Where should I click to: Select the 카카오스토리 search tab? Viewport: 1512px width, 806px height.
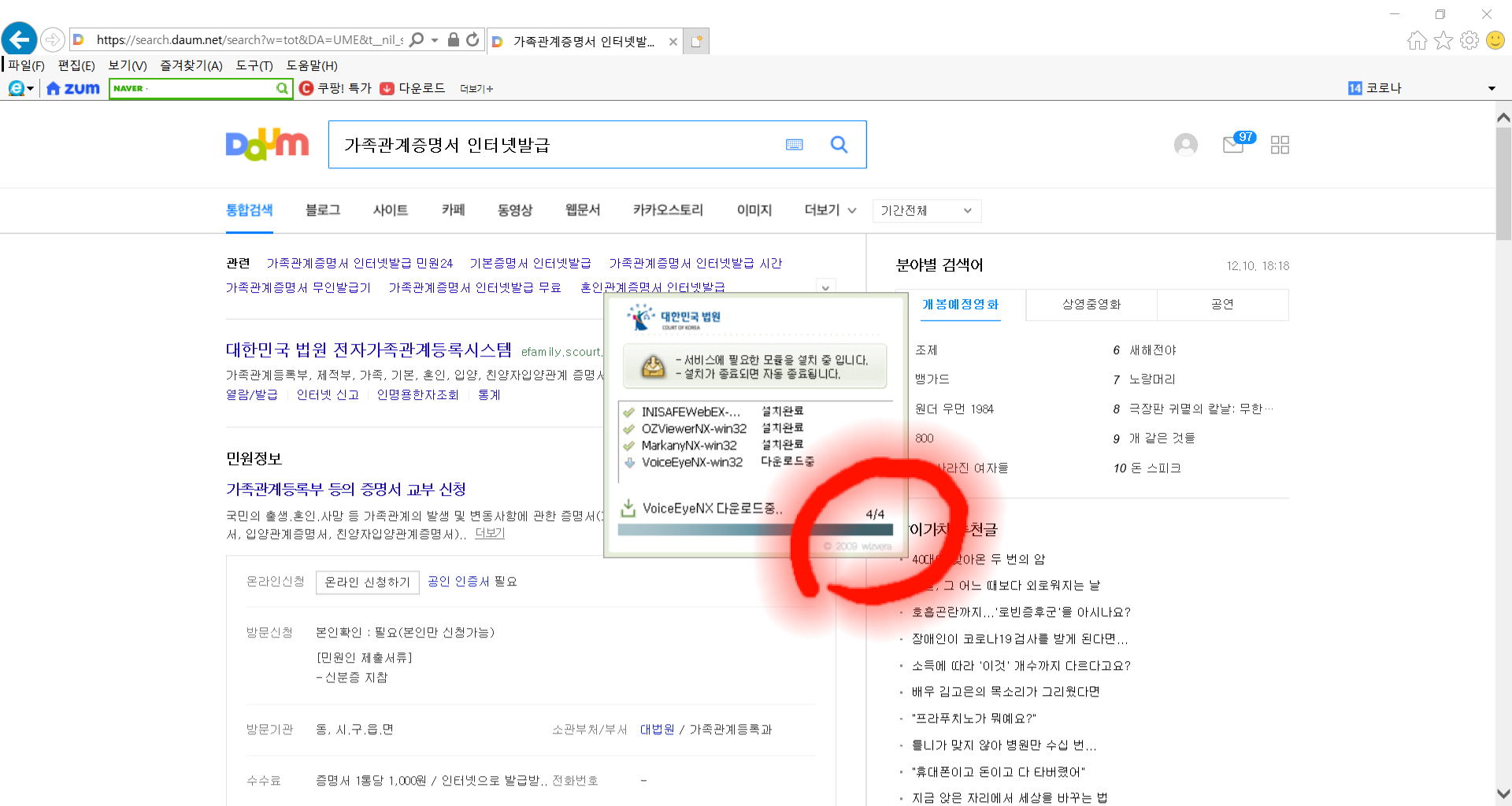tap(668, 210)
